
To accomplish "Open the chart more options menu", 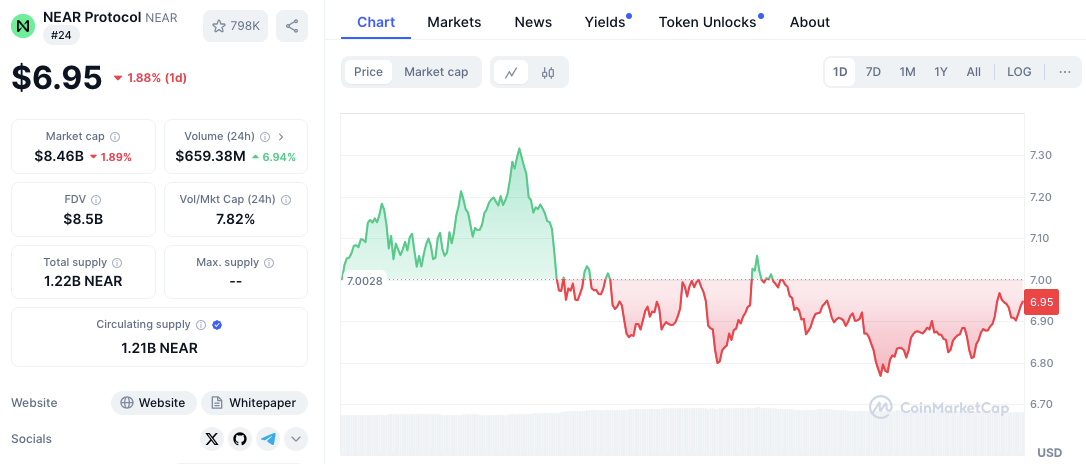I will coord(1064,72).
